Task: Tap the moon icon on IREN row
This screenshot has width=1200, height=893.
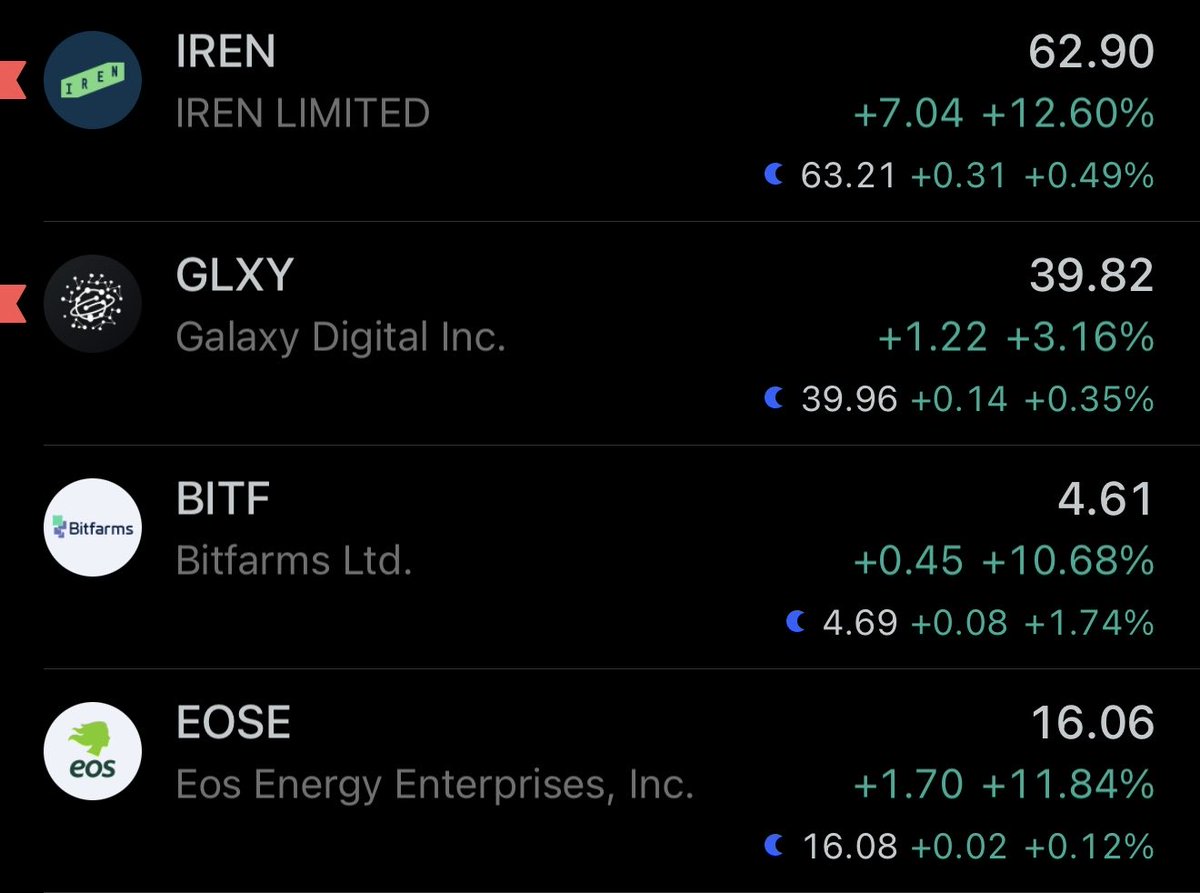Action: click(x=774, y=176)
